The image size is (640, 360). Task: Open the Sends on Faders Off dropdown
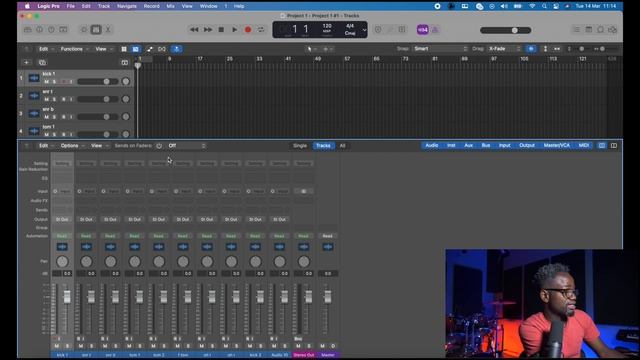(187, 146)
